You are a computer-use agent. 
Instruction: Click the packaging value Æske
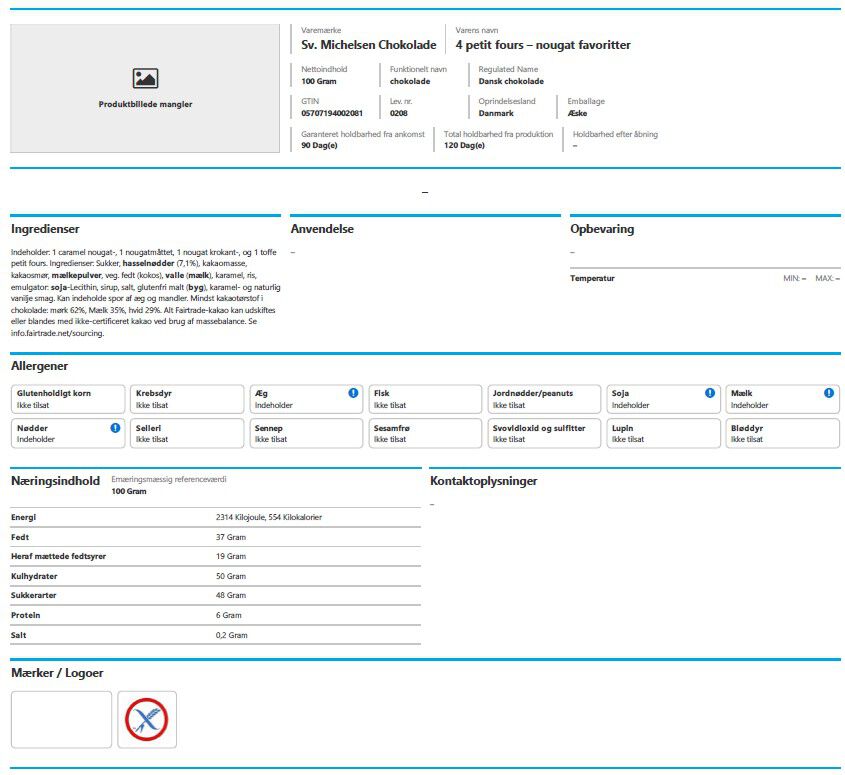[577, 113]
